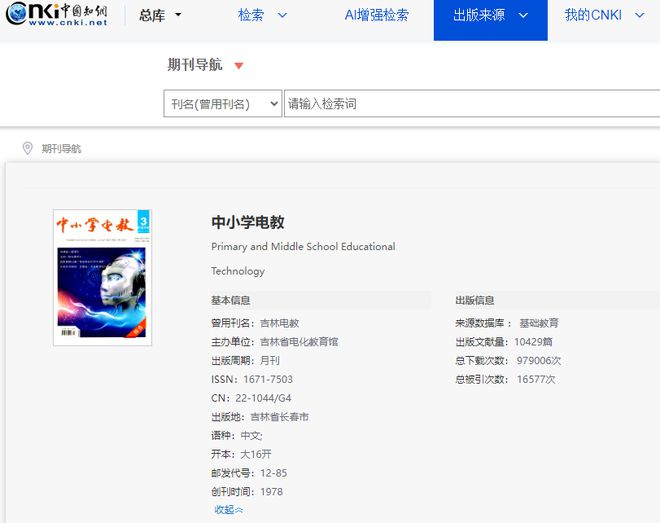Click the CN value 22-1044/G4
Viewport: 660px width, 523px height.
click(x=263, y=398)
